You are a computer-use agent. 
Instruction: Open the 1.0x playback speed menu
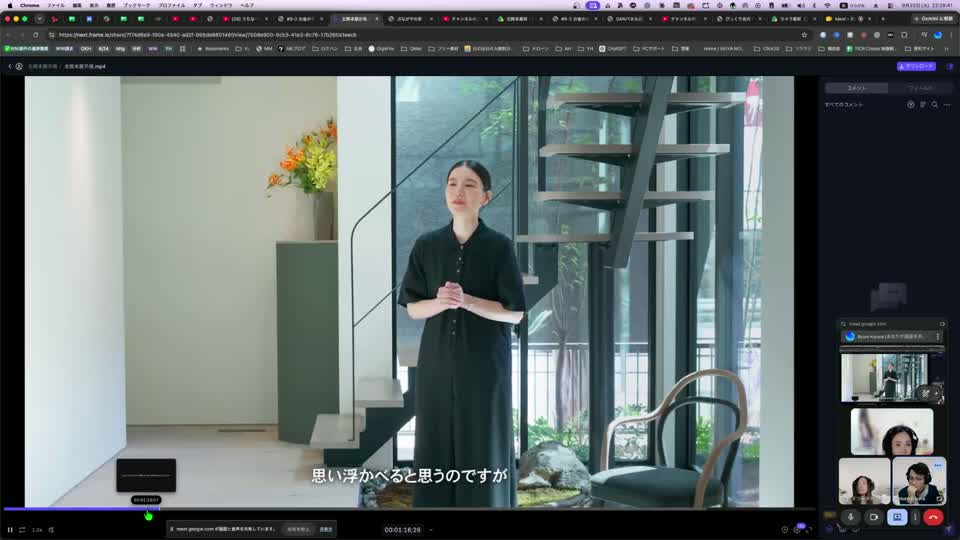tap(37, 530)
